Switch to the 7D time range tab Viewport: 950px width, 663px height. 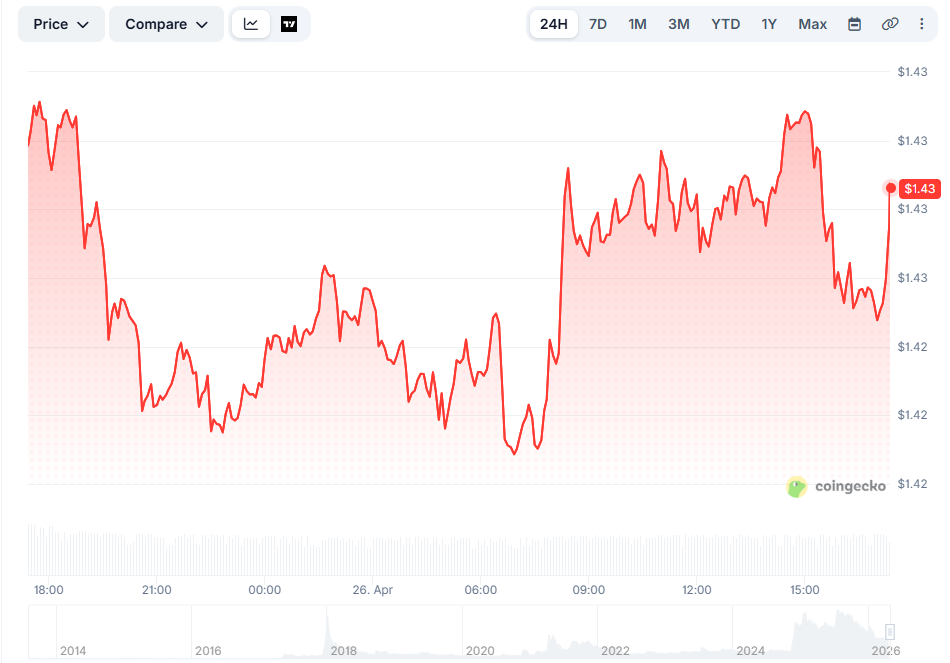[597, 23]
